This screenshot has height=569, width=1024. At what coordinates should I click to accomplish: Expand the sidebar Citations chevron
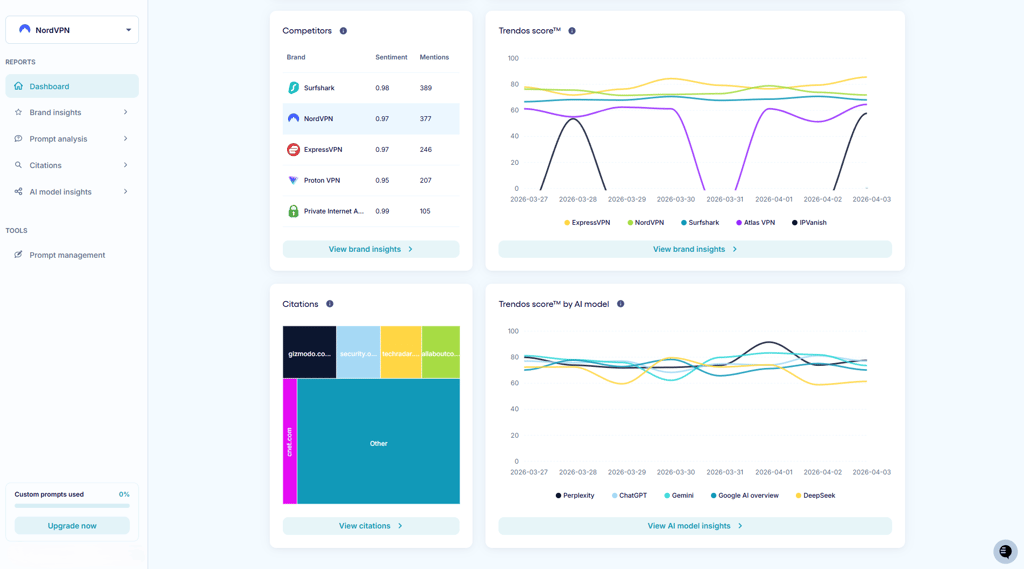pos(125,165)
